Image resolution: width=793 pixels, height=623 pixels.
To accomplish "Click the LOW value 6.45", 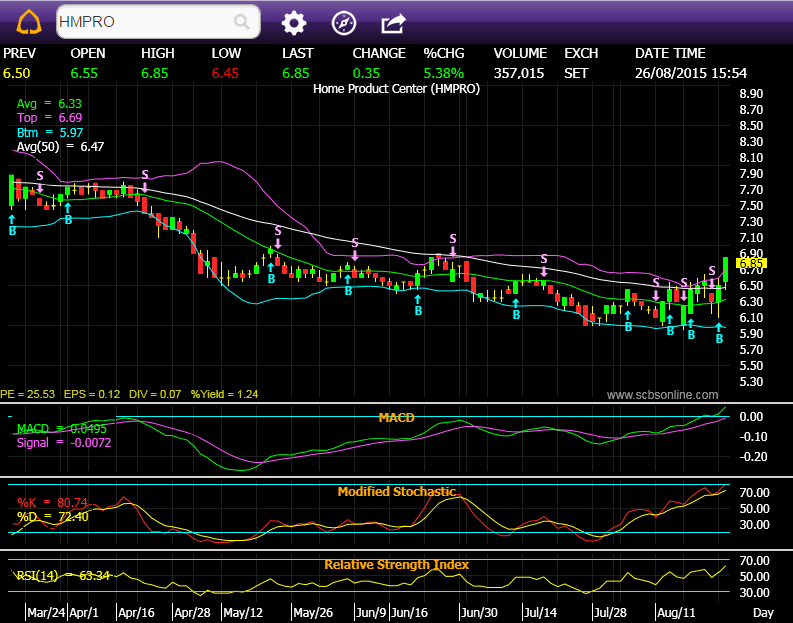I will click(225, 73).
